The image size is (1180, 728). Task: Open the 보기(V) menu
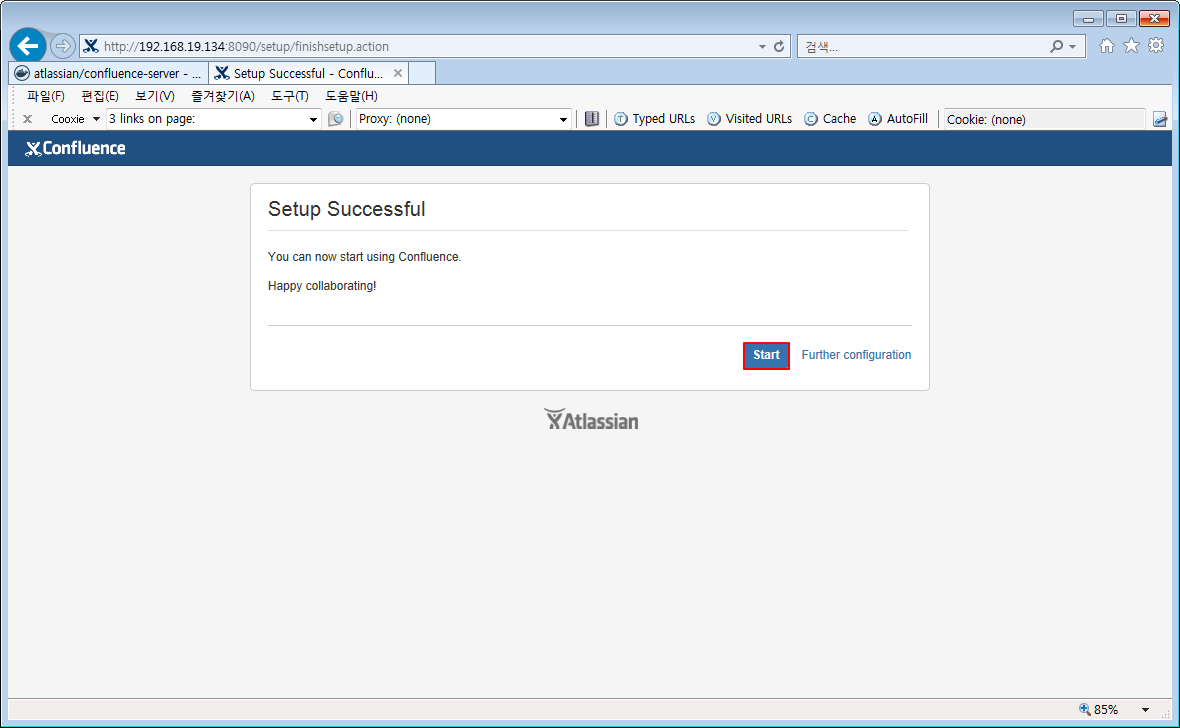click(x=154, y=96)
